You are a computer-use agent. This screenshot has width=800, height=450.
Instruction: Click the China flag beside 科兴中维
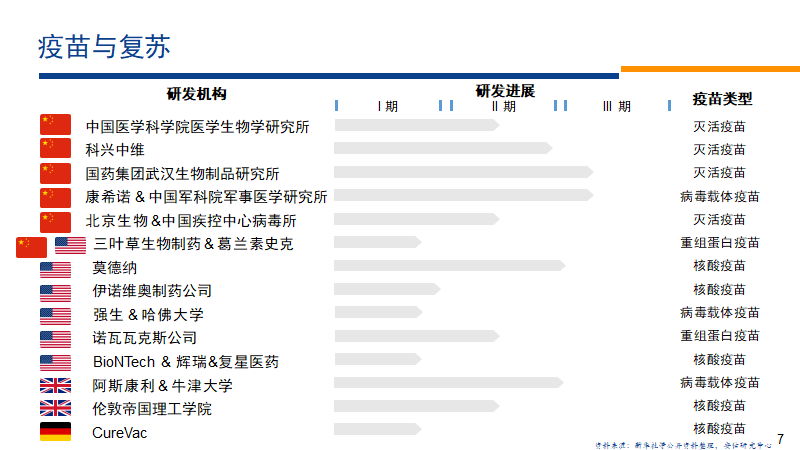coord(56,148)
